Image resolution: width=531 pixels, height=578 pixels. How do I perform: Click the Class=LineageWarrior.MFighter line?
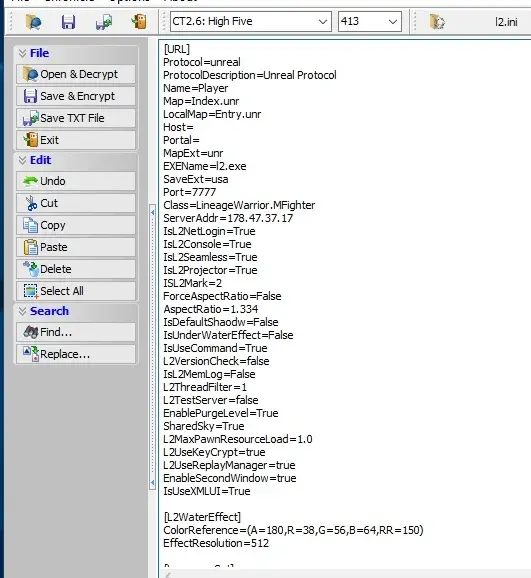coord(239,205)
